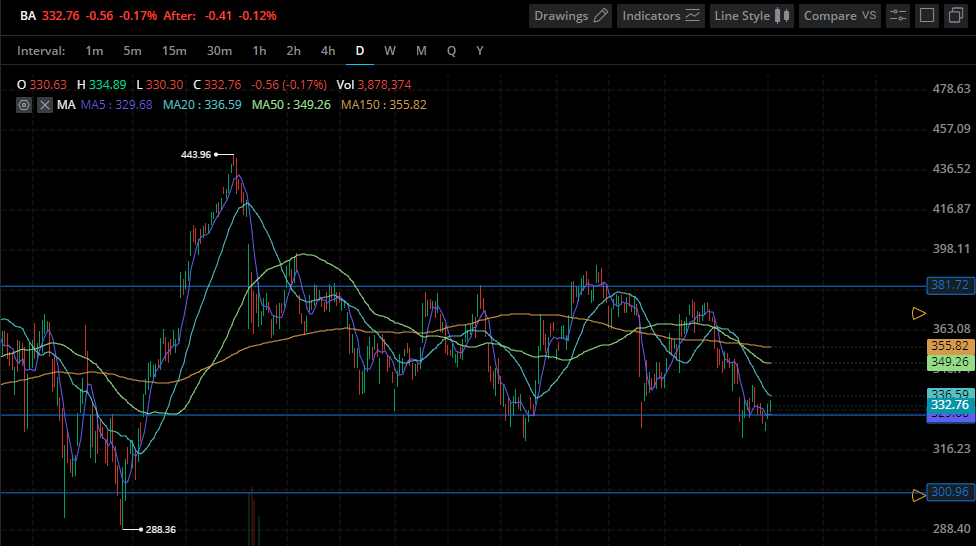
Task: Select the 30m interval
Action: pyautogui.click(x=219, y=51)
